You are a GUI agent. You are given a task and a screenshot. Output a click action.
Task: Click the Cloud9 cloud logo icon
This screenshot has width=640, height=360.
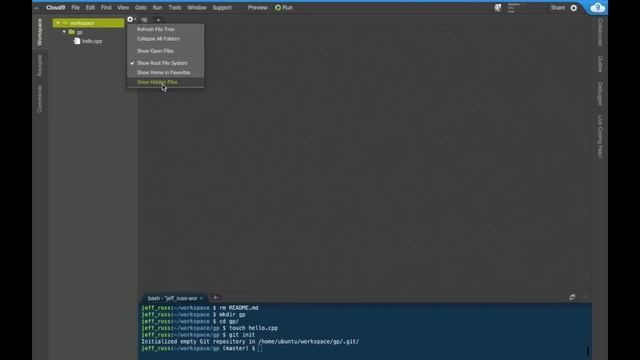pyautogui.click(x=598, y=8)
